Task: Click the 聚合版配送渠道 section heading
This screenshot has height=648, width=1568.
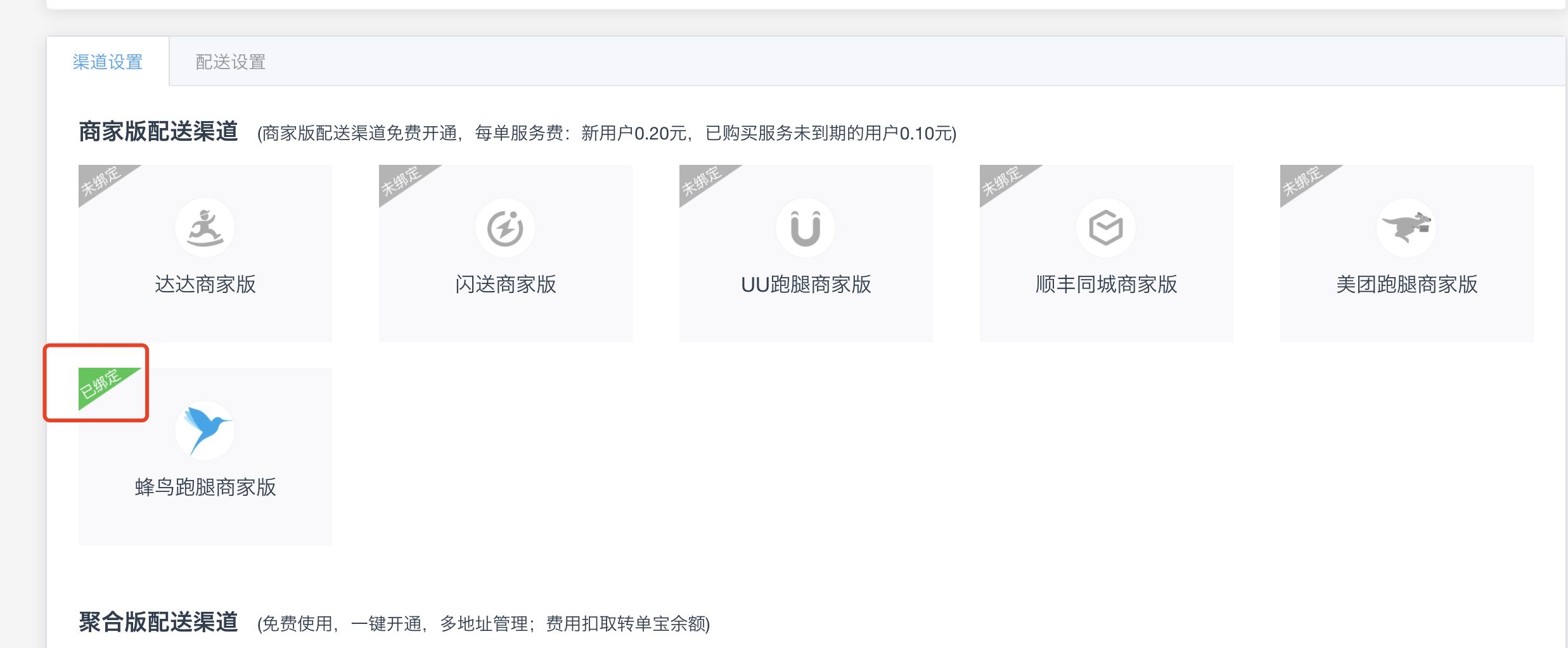Action: point(158,622)
